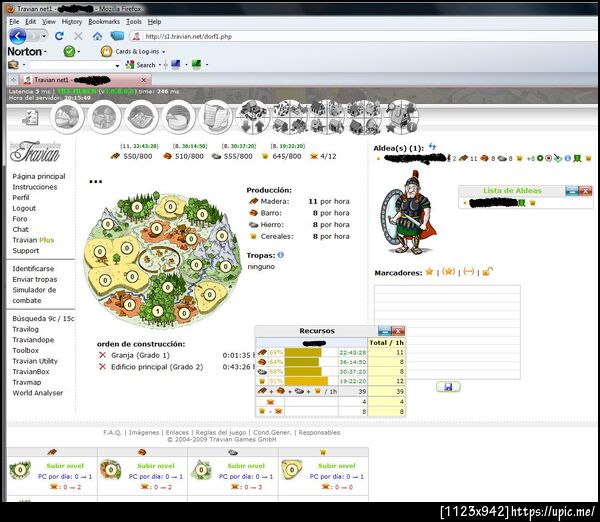Open the History menu

(x=72, y=22)
